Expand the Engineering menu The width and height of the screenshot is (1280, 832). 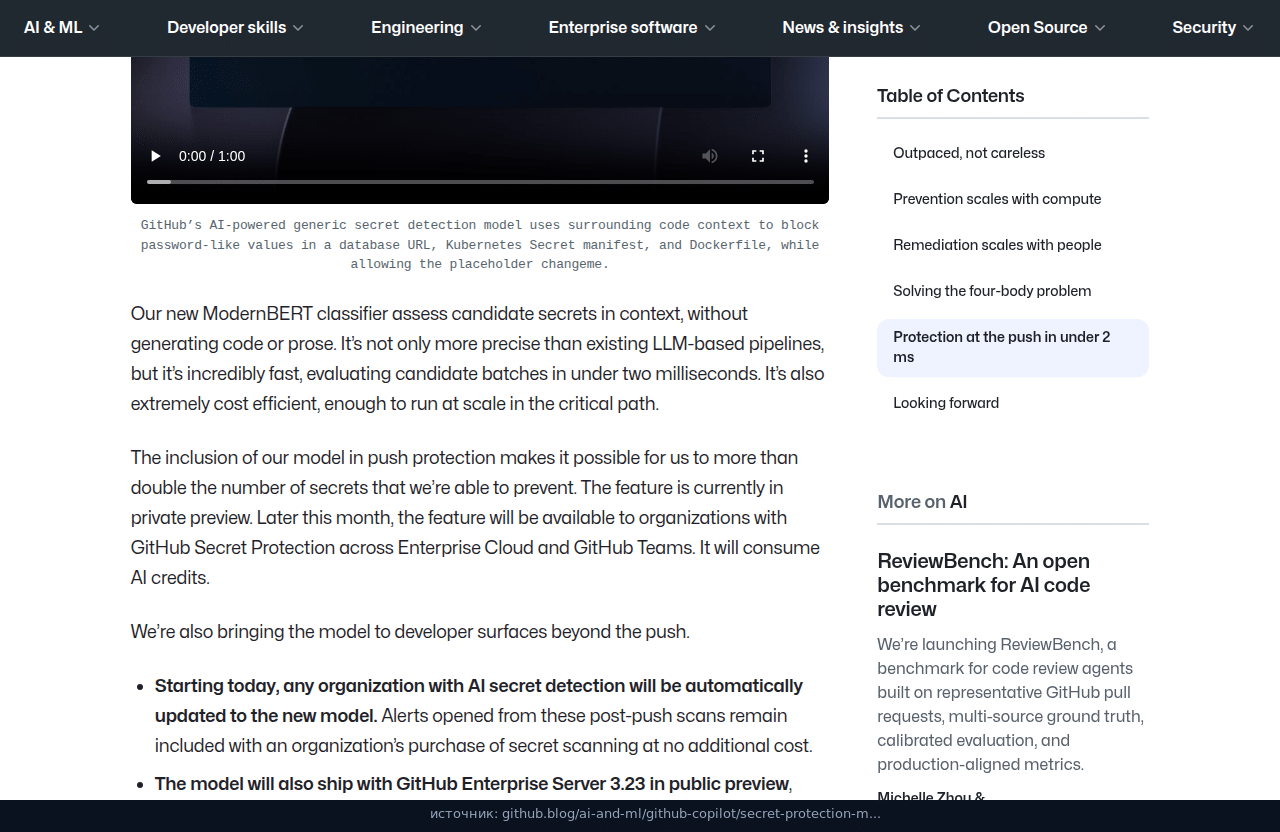427,28
